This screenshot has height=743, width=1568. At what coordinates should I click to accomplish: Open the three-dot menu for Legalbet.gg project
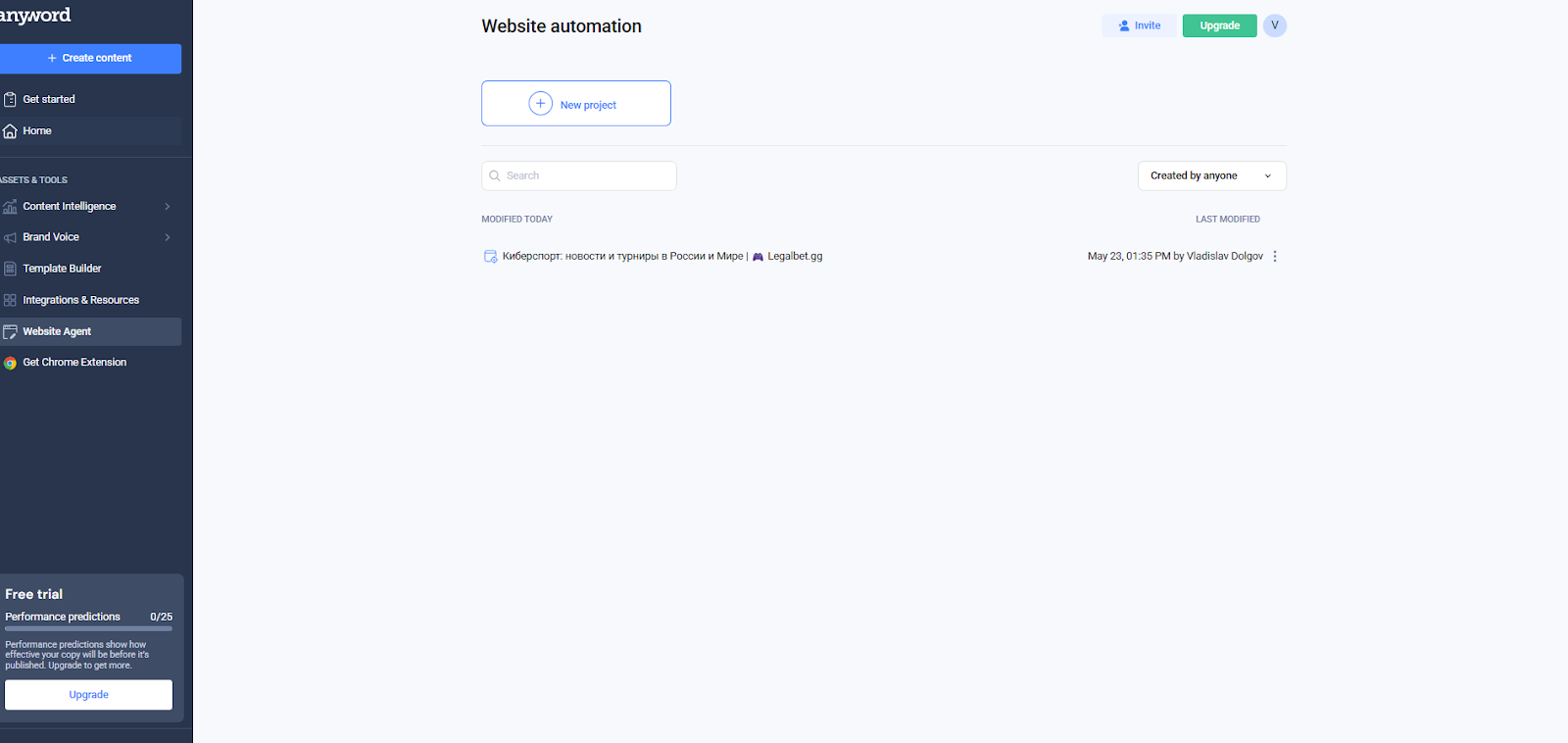click(1275, 256)
